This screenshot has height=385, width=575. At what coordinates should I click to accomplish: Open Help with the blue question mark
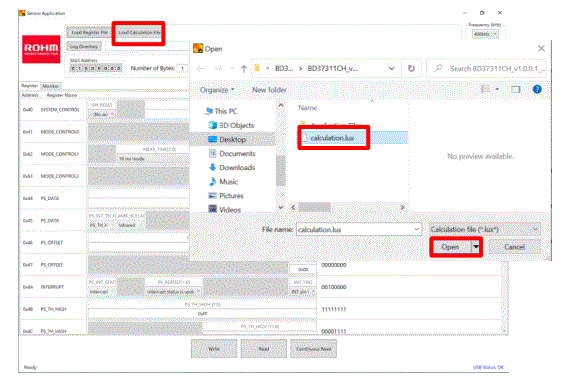tap(537, 89)
